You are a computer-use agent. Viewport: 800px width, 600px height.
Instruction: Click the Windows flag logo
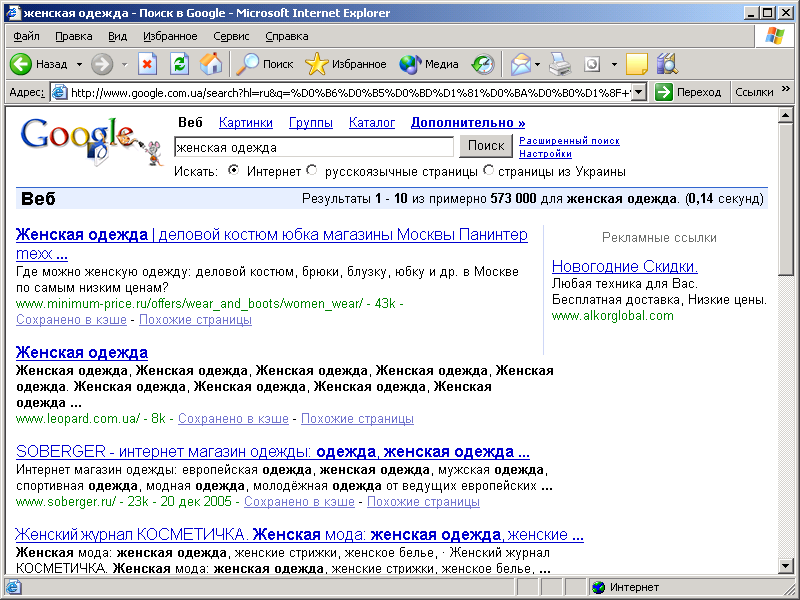point(774,36)
